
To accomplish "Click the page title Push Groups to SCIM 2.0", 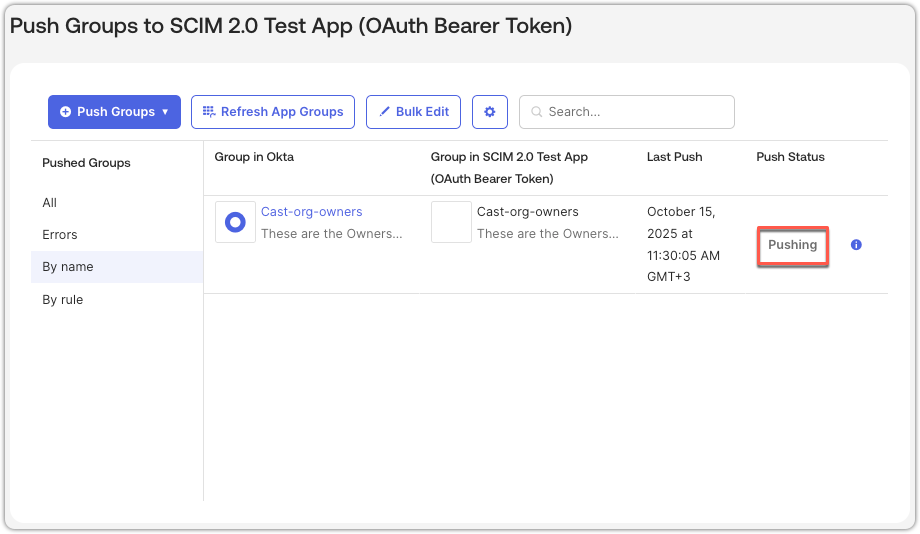I will point(291,26).
